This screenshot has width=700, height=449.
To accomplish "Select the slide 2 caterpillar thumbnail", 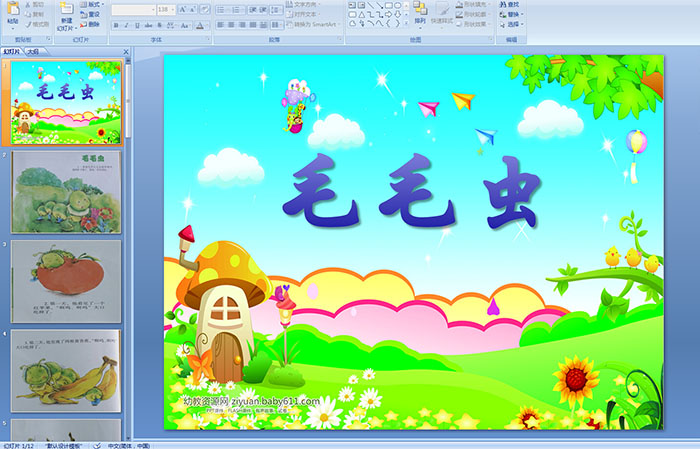I will (x=66, y=192).
